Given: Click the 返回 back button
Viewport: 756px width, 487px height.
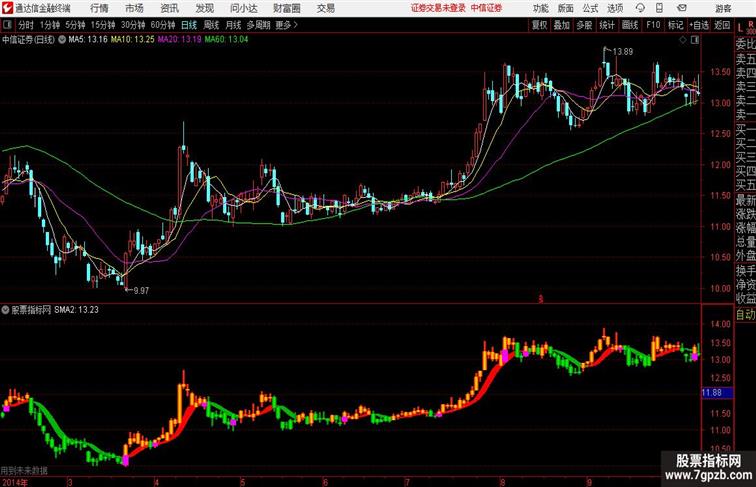Looking at the screenshot, I should coord(722,25).
